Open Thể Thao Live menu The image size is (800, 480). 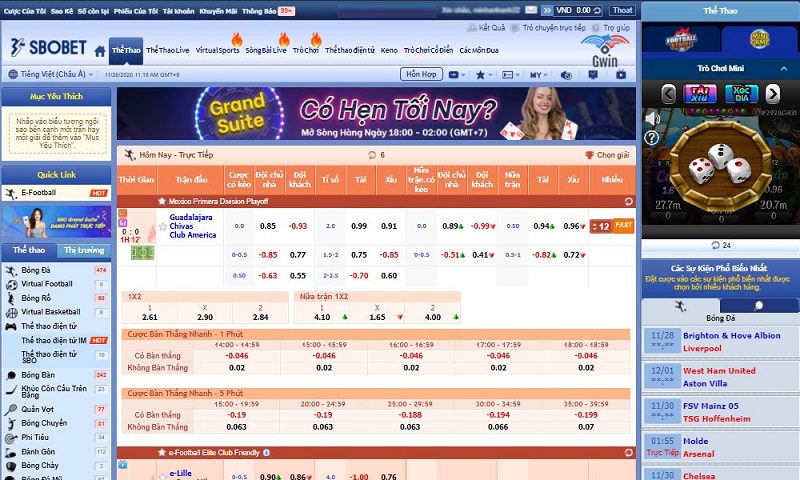[167, 50]
